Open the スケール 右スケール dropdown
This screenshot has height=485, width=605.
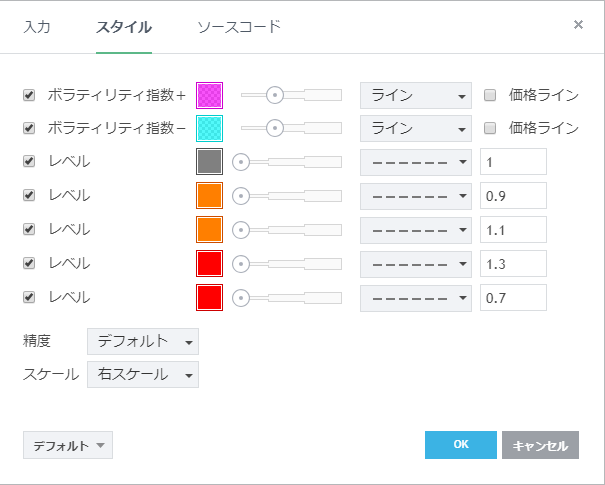click(143, 374)
